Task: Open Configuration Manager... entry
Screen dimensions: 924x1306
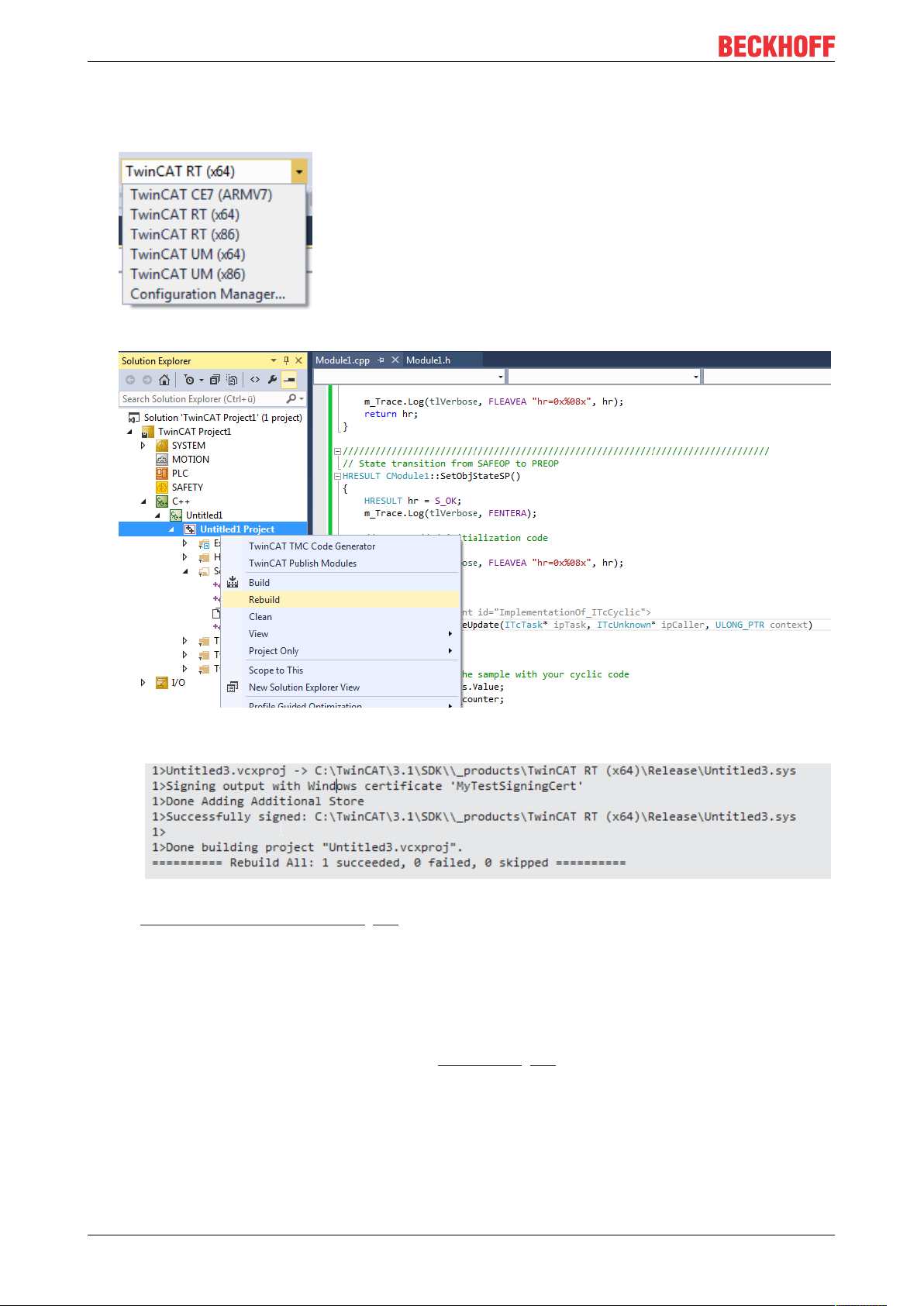Action: tap(208, 295)
